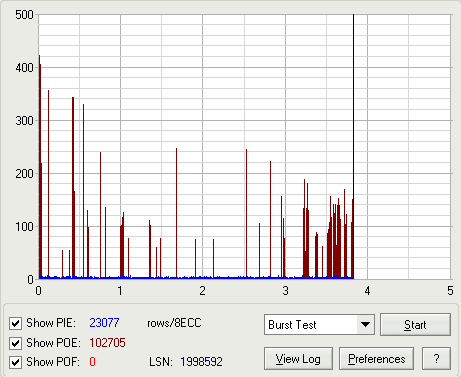Click the red spike between 1 and 2
The image size is (461, 377).
[176, 213]
